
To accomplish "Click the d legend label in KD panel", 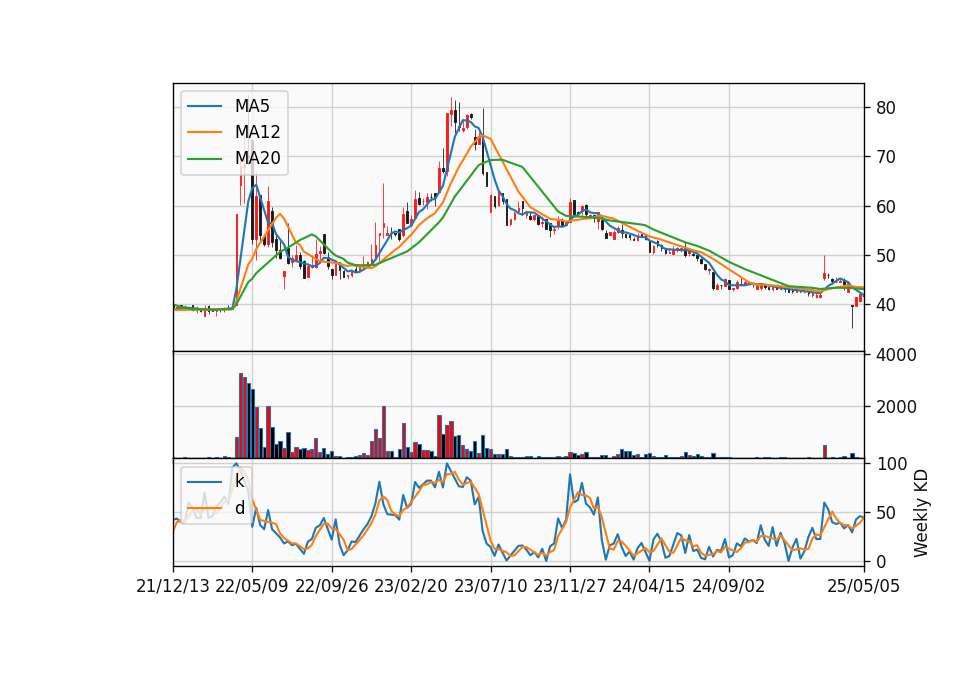I will (x=240, y=508).
